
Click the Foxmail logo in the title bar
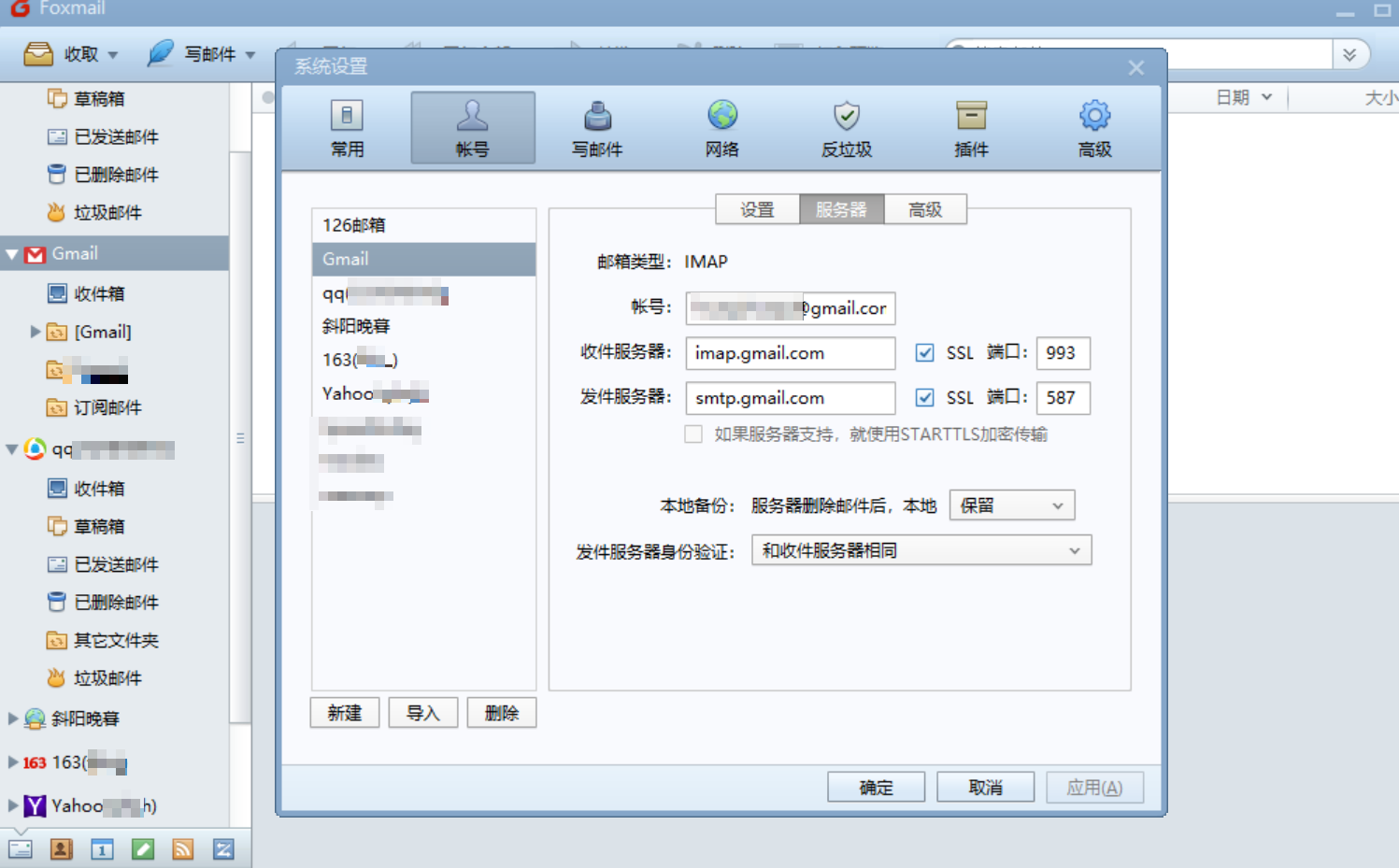(20, 8)
